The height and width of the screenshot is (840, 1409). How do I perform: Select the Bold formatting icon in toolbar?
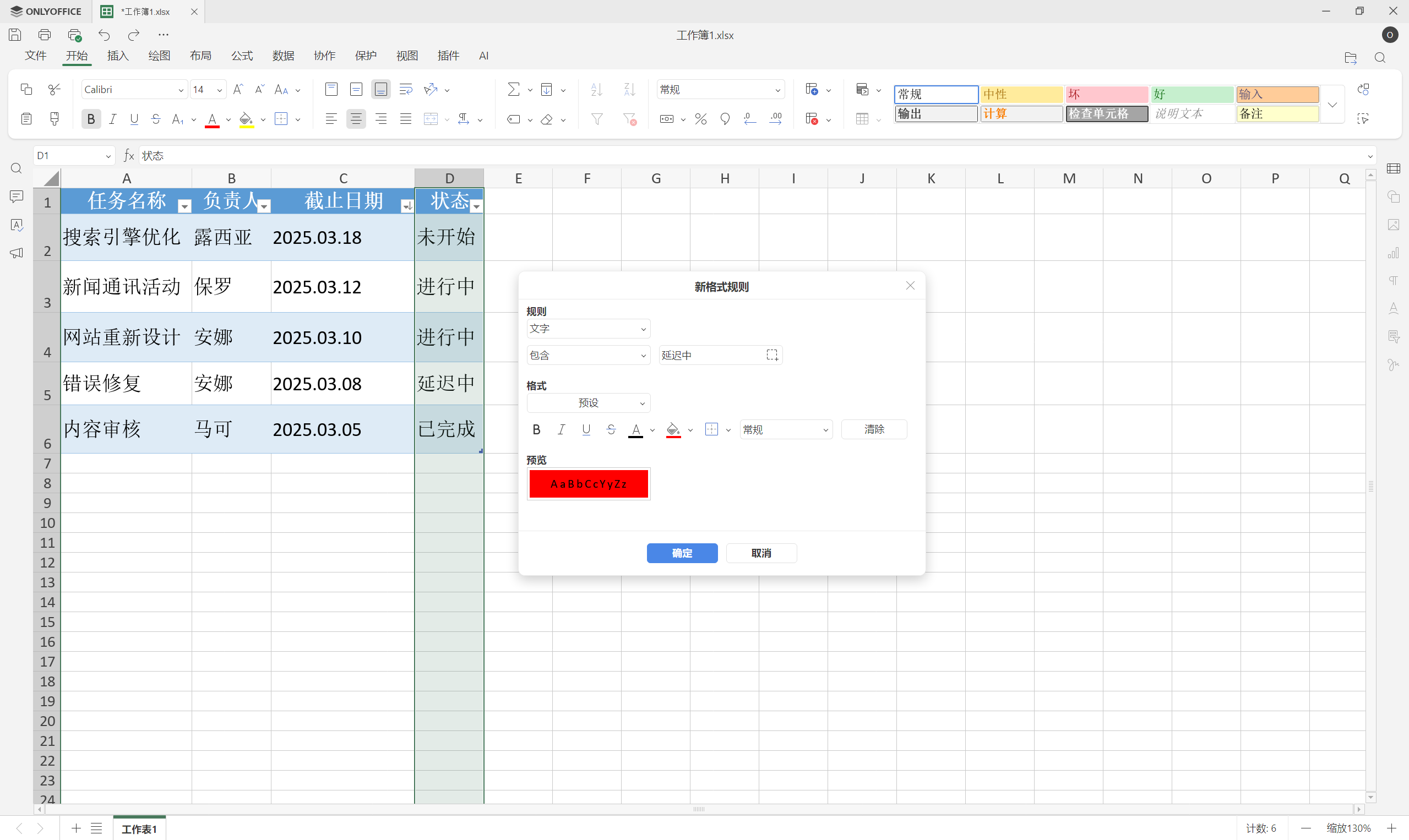pyautogui.click(x=90, y=118)
